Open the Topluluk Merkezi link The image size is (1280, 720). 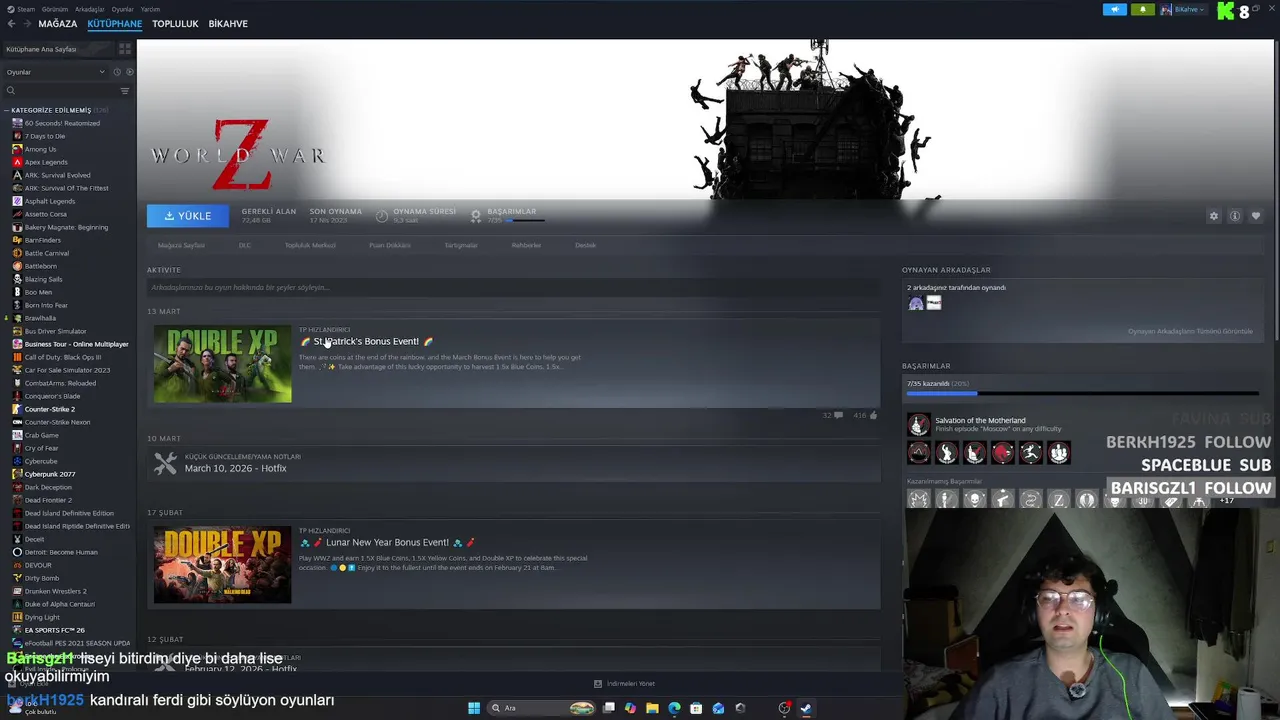310,245
